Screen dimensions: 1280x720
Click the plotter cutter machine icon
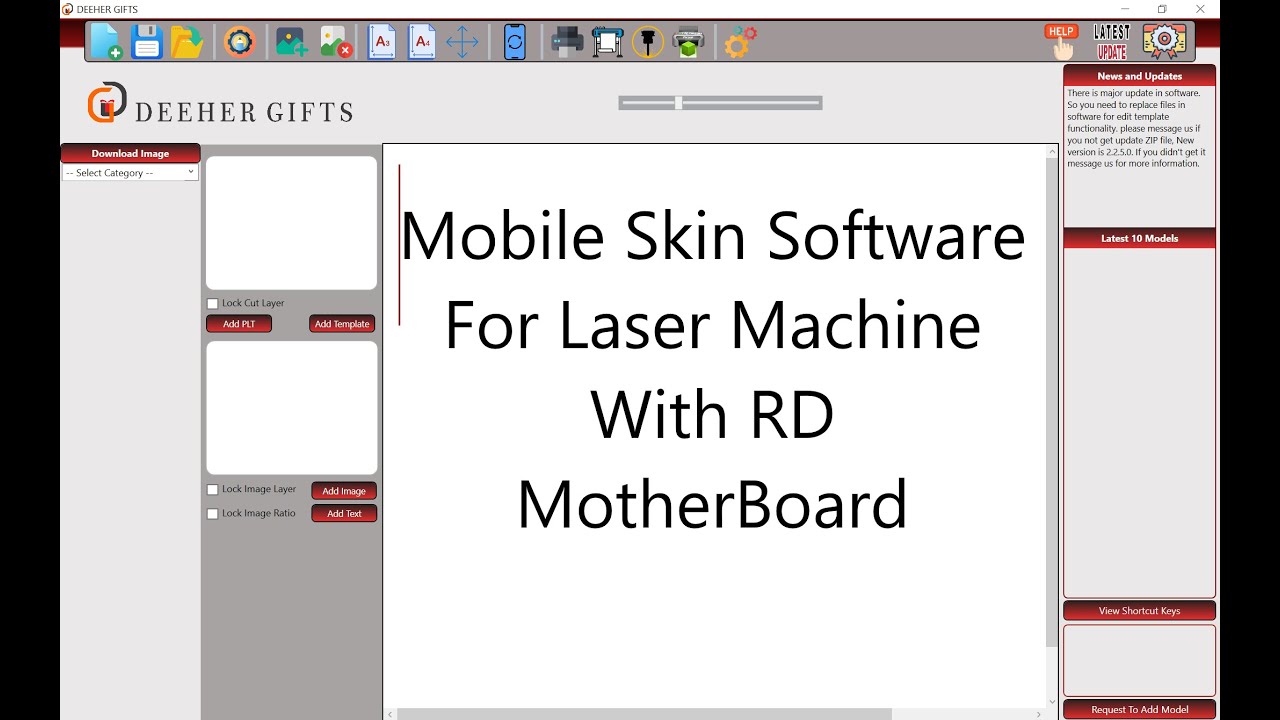608,42
